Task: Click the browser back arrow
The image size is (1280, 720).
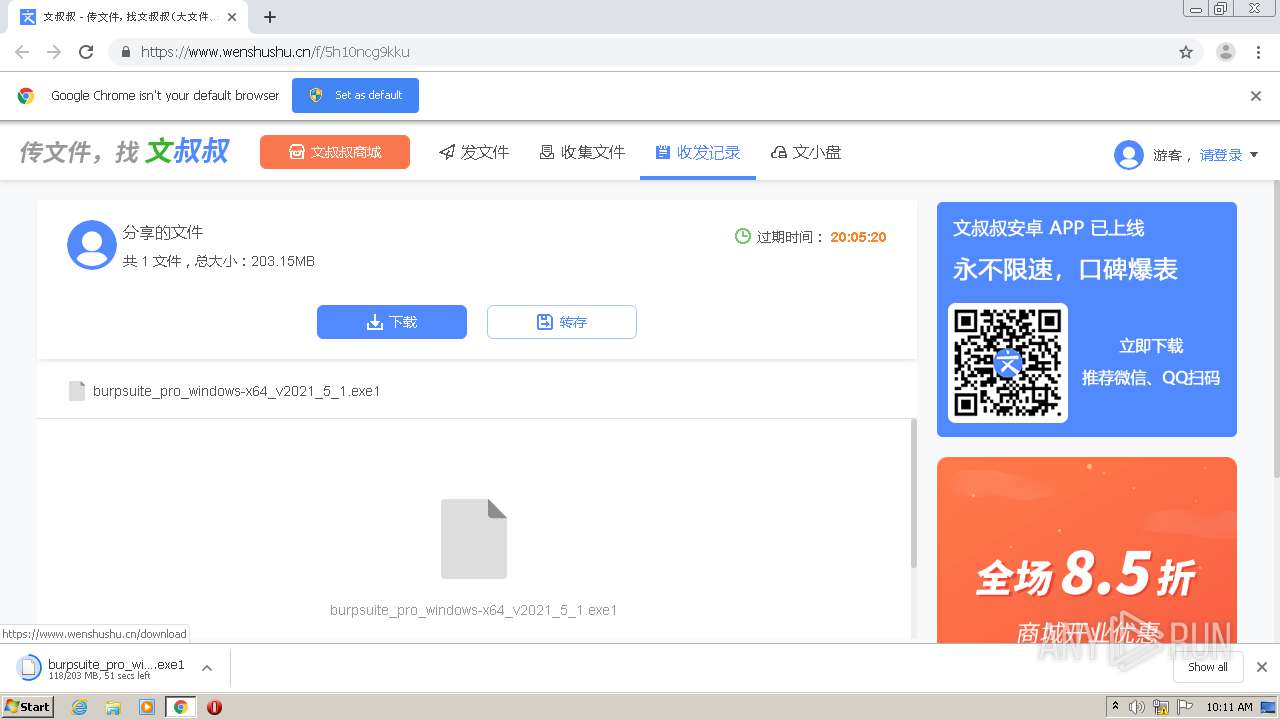Action: (22, 52)
